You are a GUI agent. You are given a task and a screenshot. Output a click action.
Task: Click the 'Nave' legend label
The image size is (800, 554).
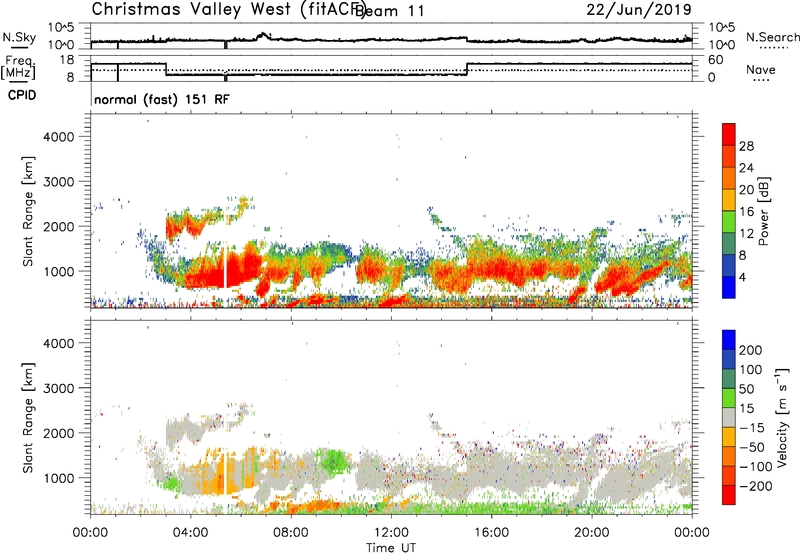[x=761, y=70]
